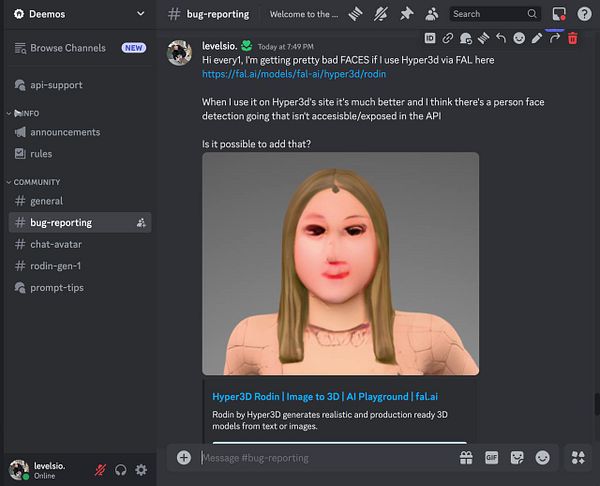Show member list
This screenshot has height=486, width=600.
pyautogui.click(x=432, y=14)
